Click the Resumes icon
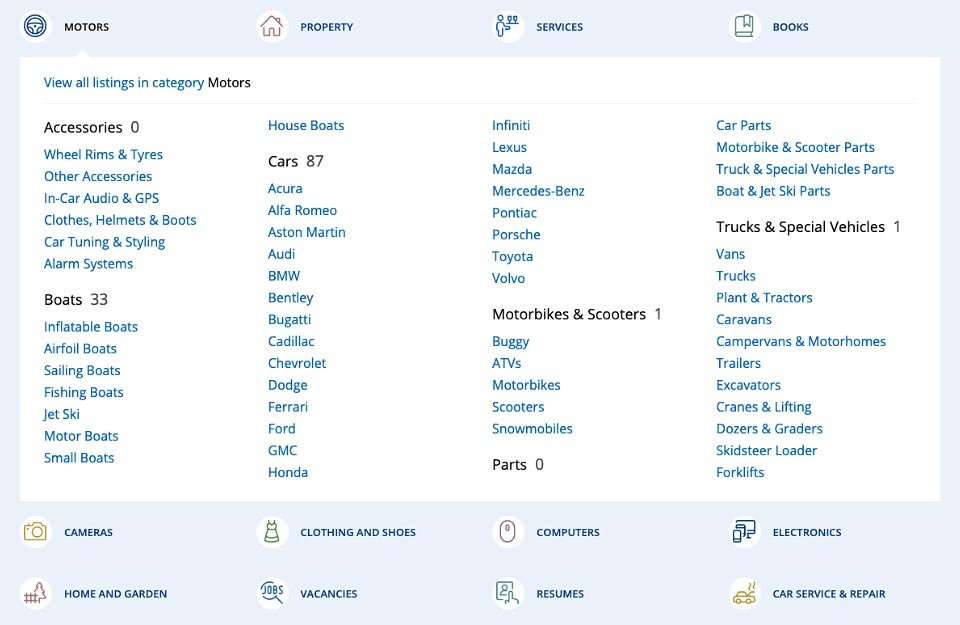This screenshot has width=960, height=625. pos(508,593)
